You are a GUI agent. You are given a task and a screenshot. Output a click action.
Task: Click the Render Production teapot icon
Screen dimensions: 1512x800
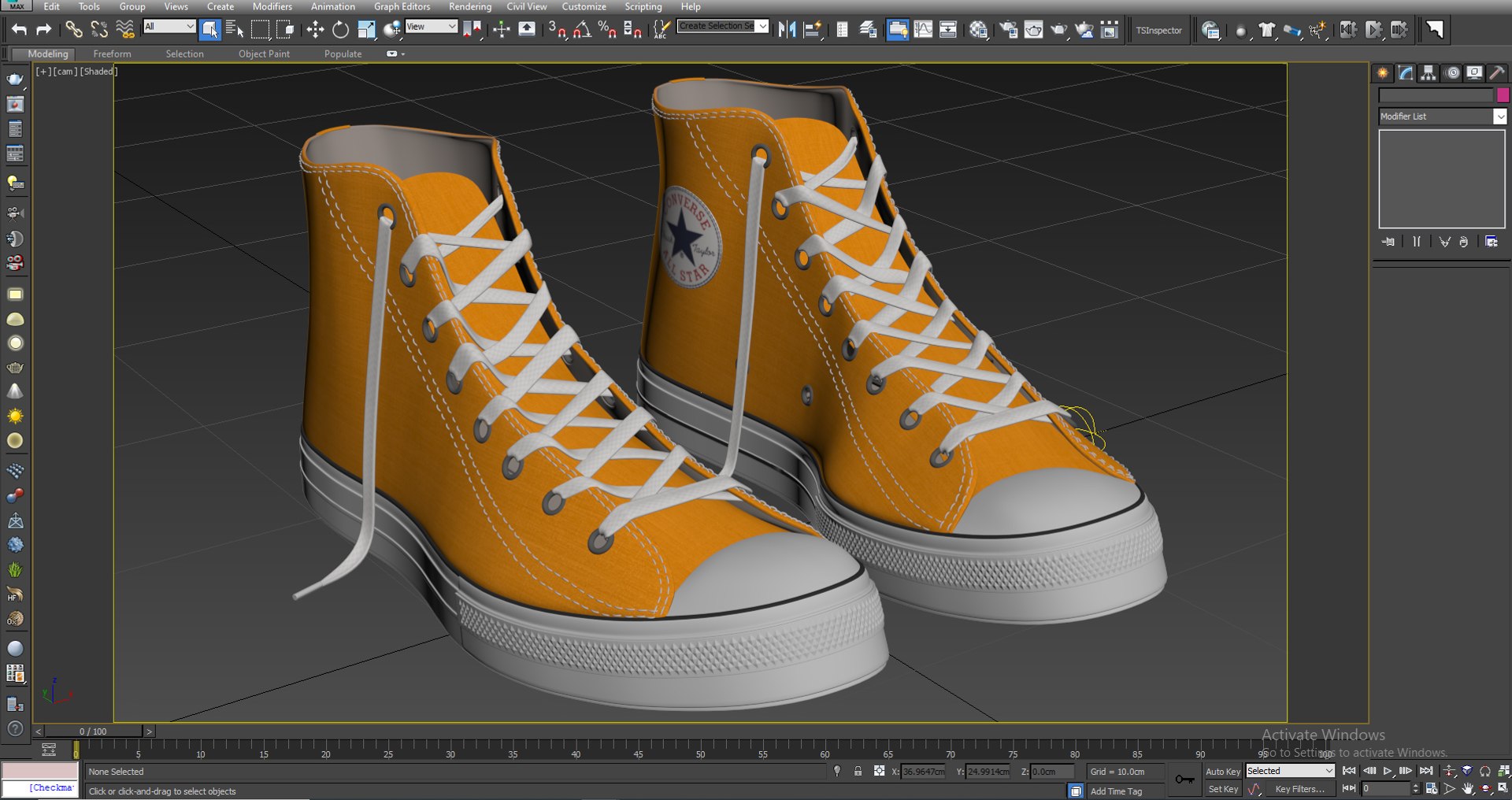pos(1059,30)
